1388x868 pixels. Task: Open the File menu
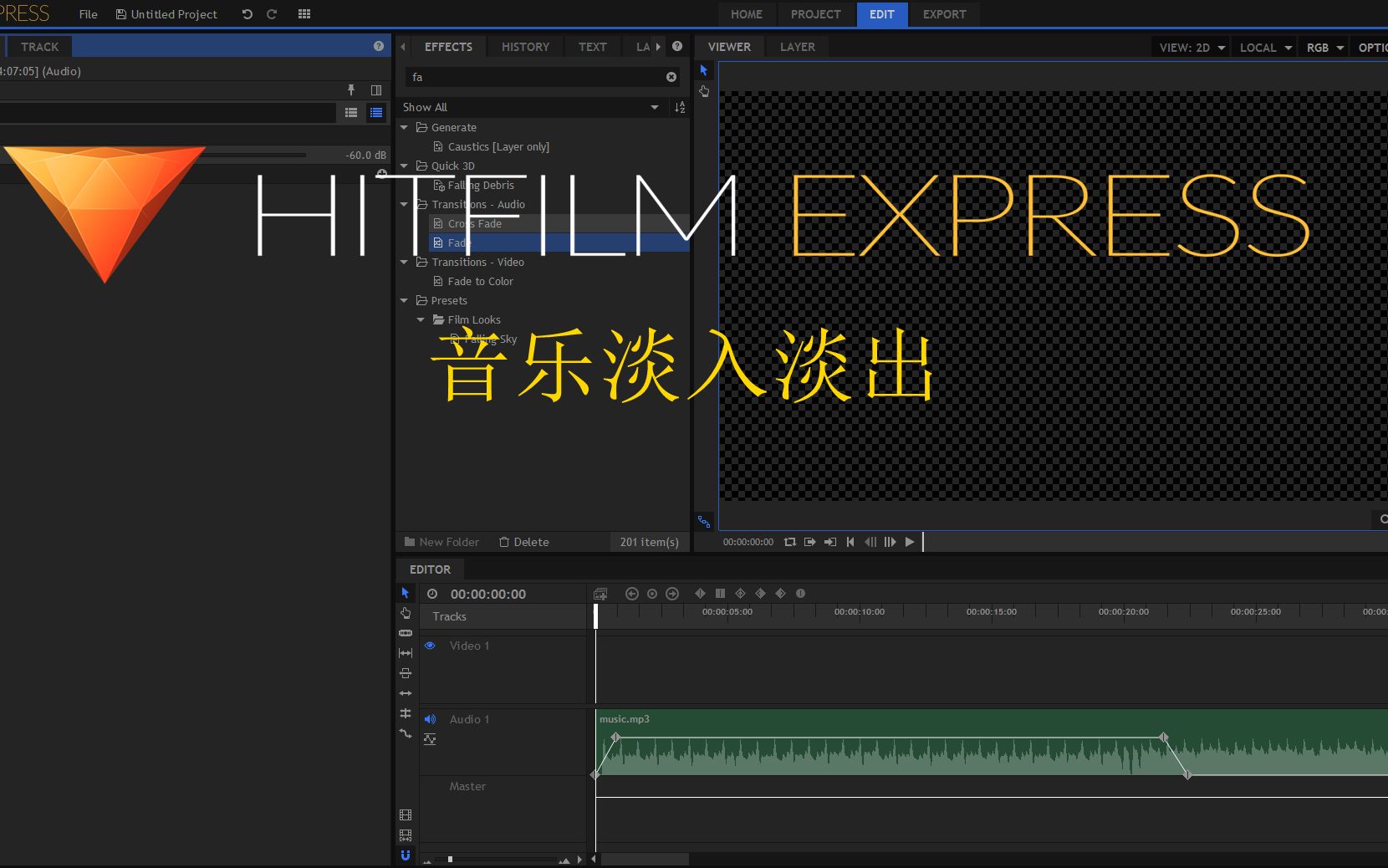(88, 14)
